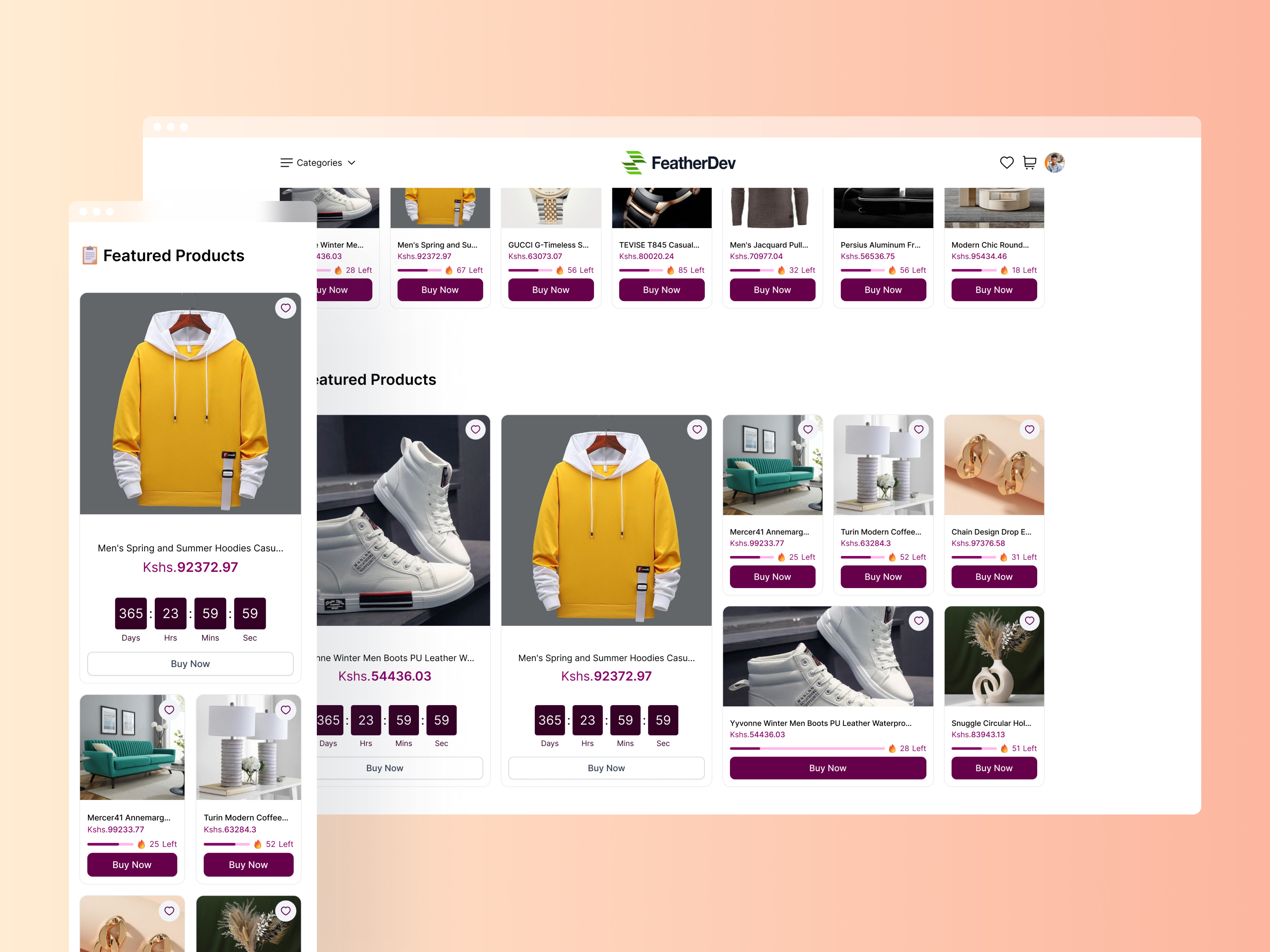Favorite the yellow hoodie in mobile window
Screen dimensions: 1270x952
tap(285, 308)
